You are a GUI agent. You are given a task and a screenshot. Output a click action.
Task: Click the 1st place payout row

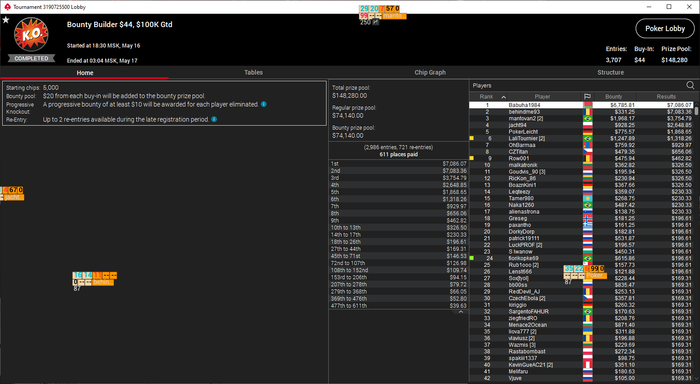(398, 164)
